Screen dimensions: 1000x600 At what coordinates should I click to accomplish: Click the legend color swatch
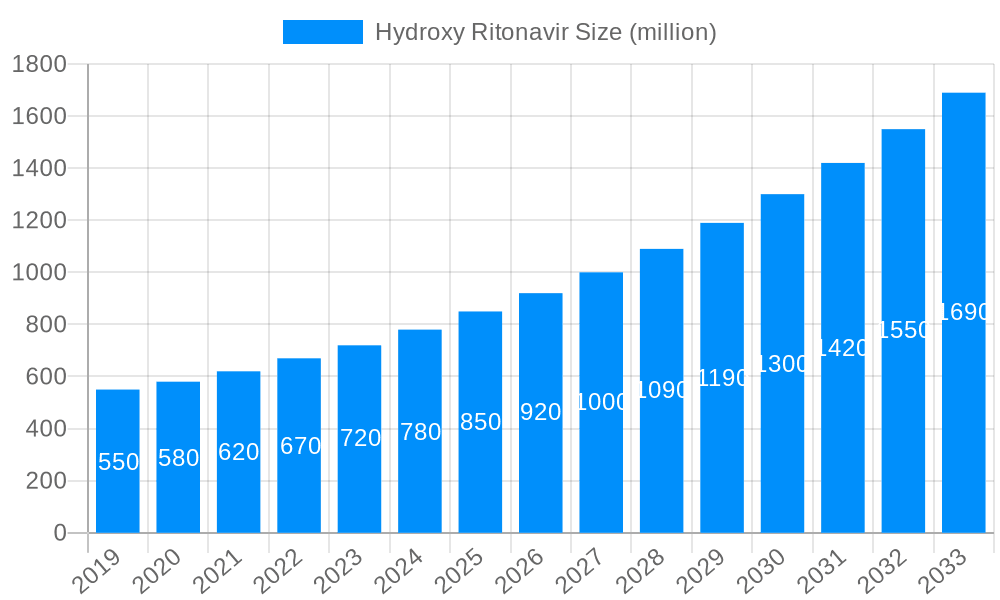(x=323, y=32)
